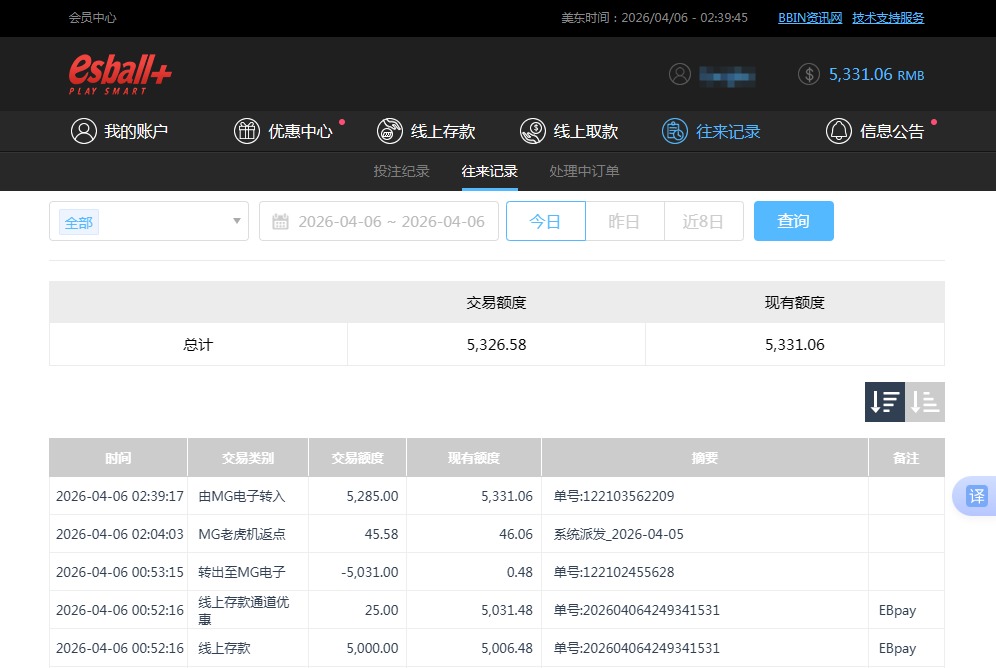Switch to the 投注纪录 tab
The height and width of the screenshot is (668, 996).
point(401,171)
